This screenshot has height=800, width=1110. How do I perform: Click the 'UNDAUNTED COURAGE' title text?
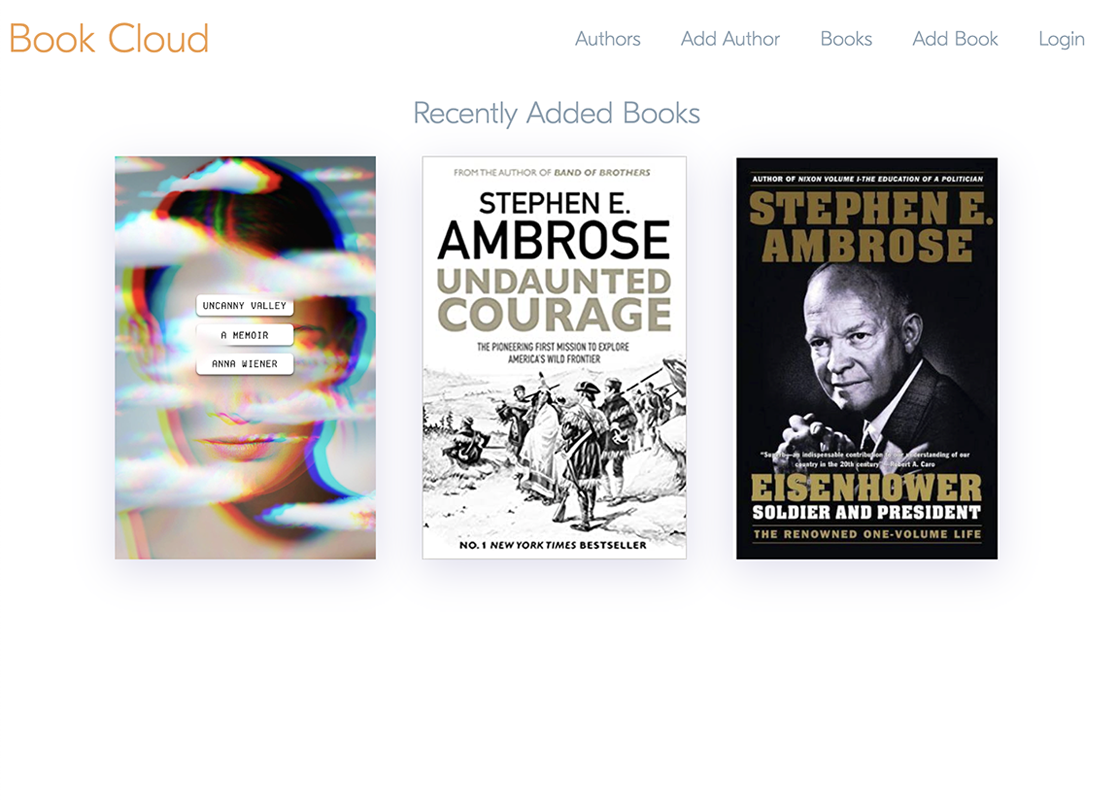click(554, 299)
